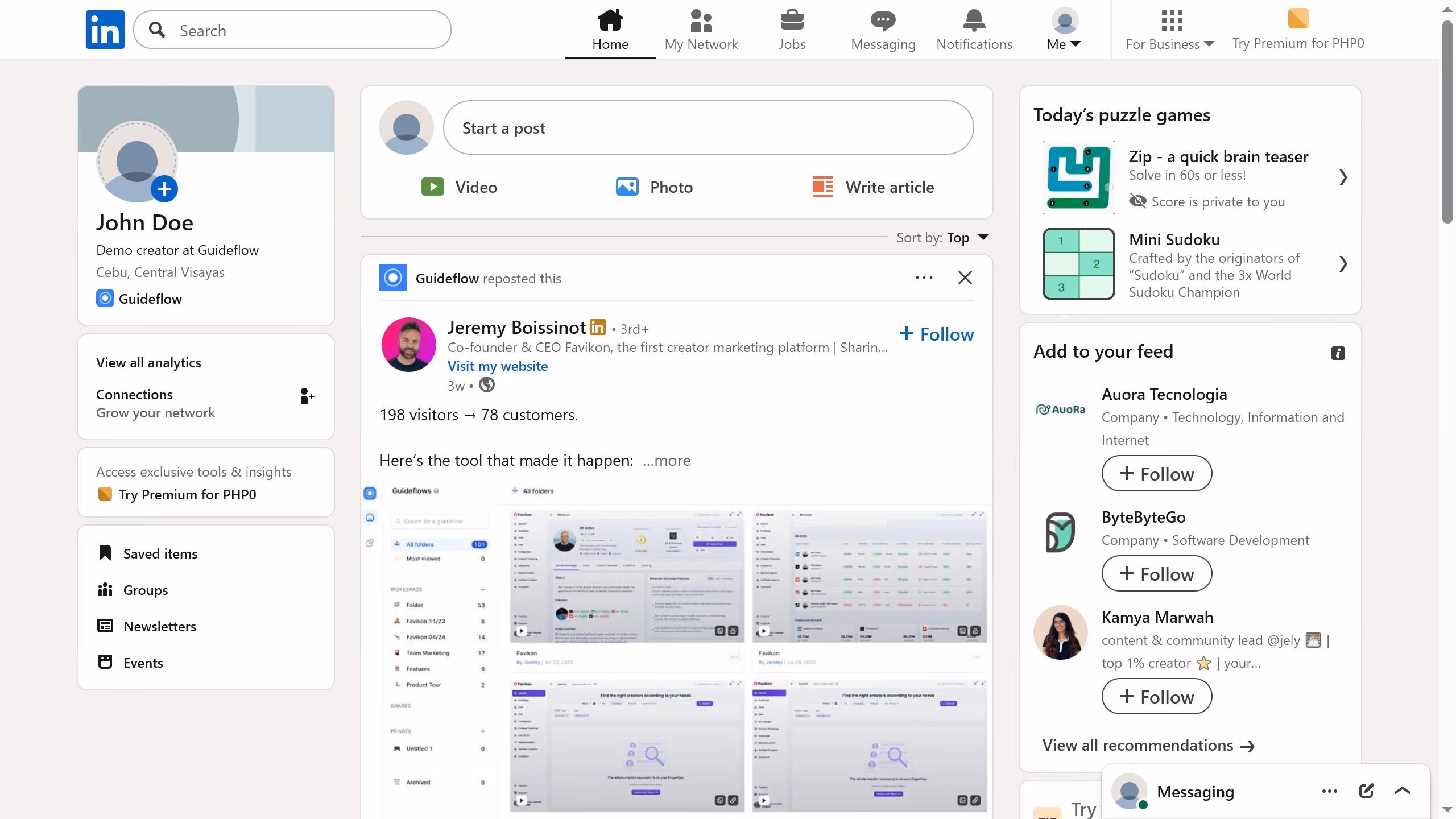This screenshot has height=819, width=1456.
Task: Open Kamya Marwah's profile photo
Action: (x=1061, y=632)
